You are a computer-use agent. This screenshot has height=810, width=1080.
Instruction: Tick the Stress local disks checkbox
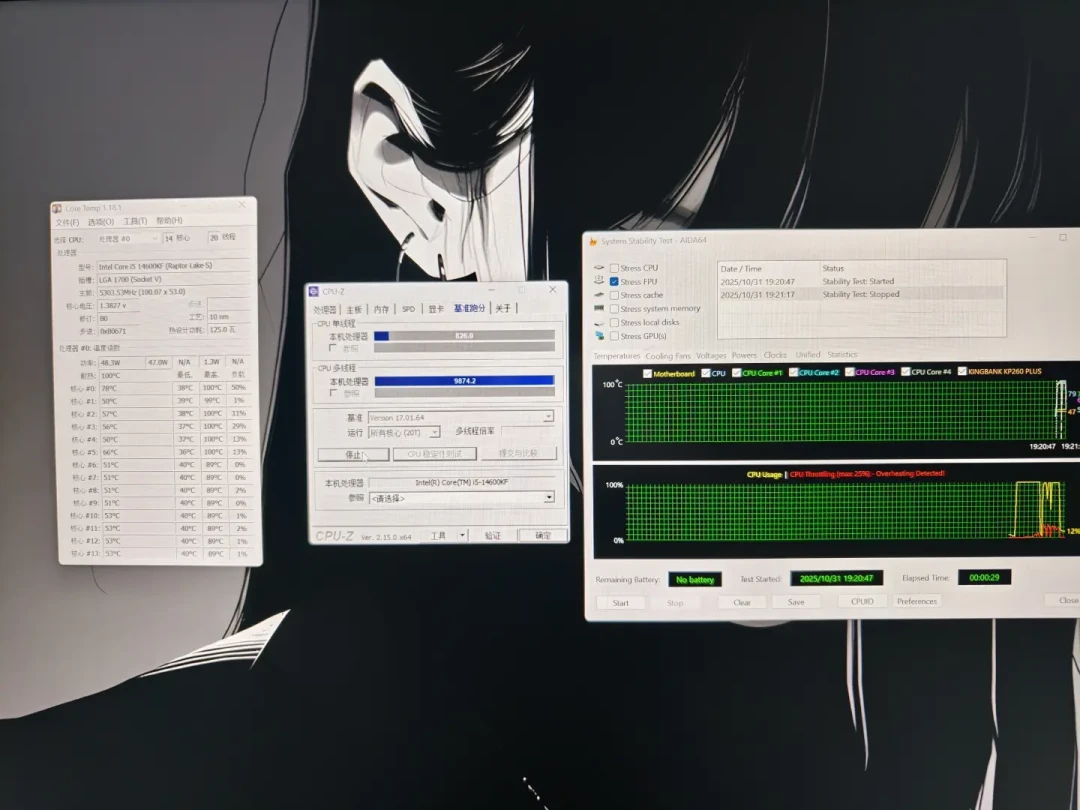click(614, 322)
